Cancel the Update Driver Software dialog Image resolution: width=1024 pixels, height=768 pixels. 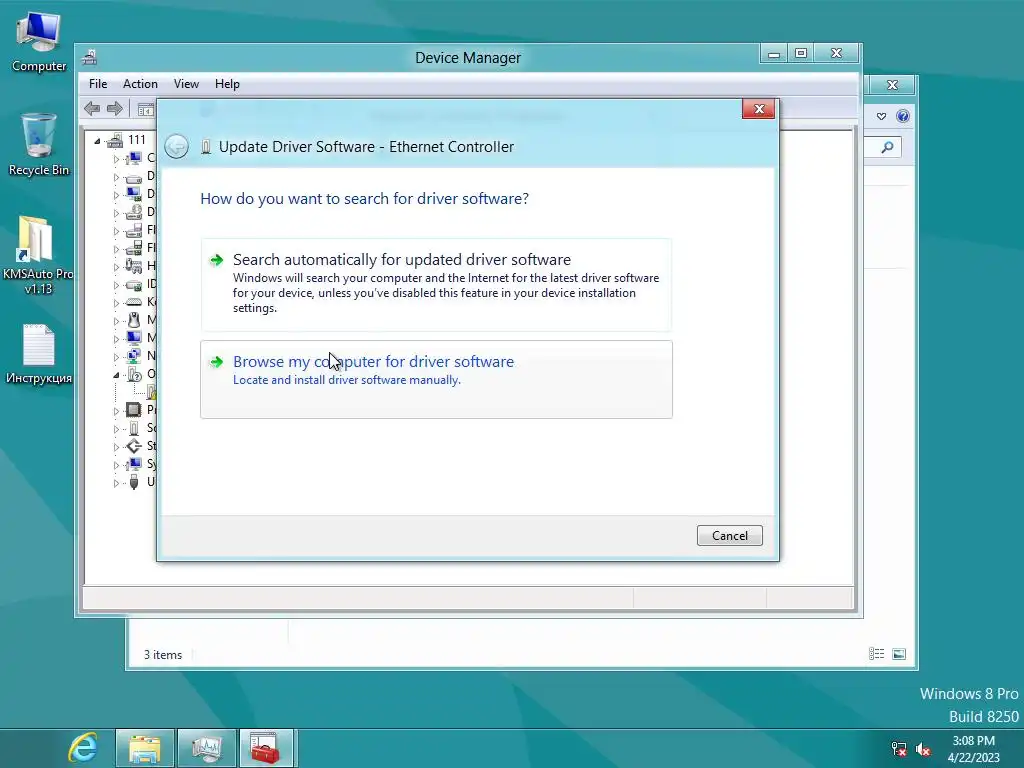tap(729, 536)
